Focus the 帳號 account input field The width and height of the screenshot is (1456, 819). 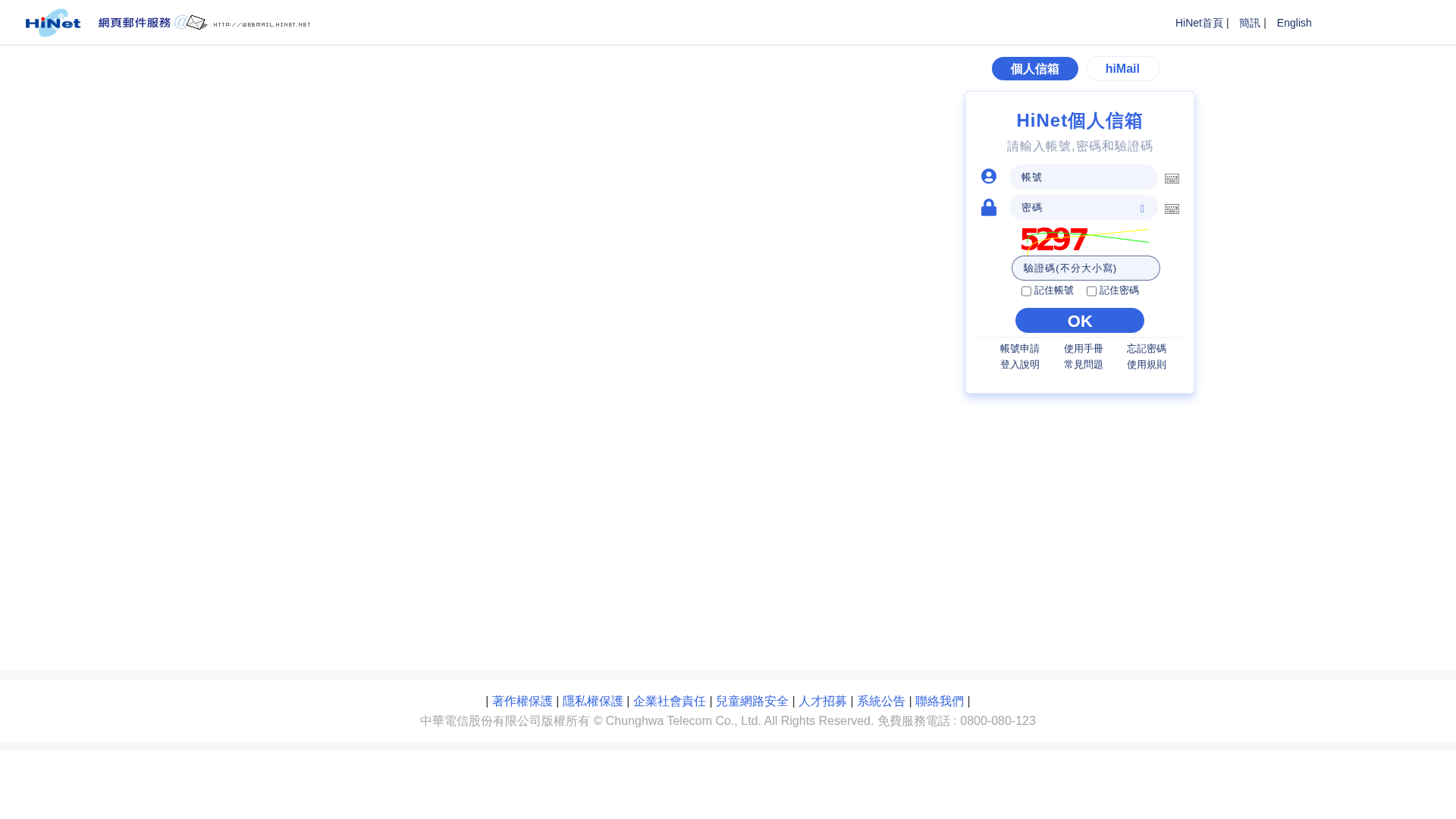click(x=1083, y=177)
